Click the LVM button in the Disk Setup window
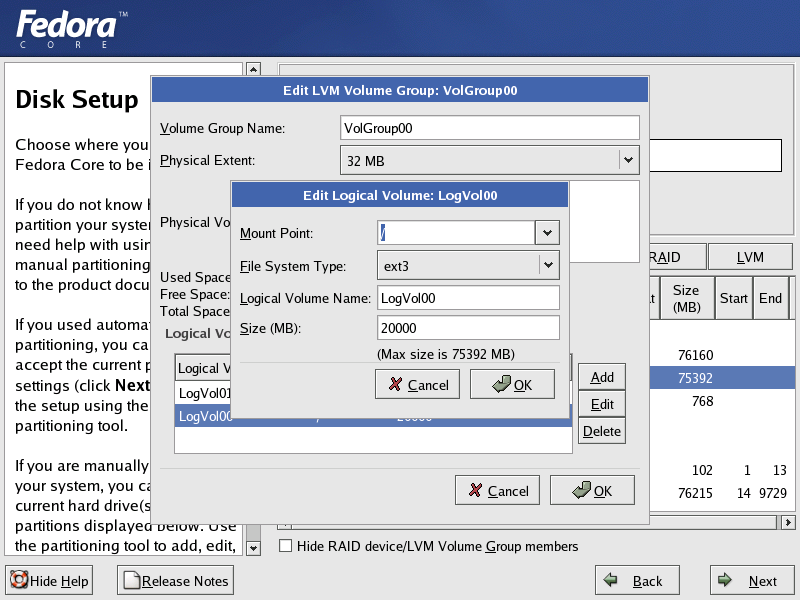This screenshot has height=600, width=800. pos(750,257)
